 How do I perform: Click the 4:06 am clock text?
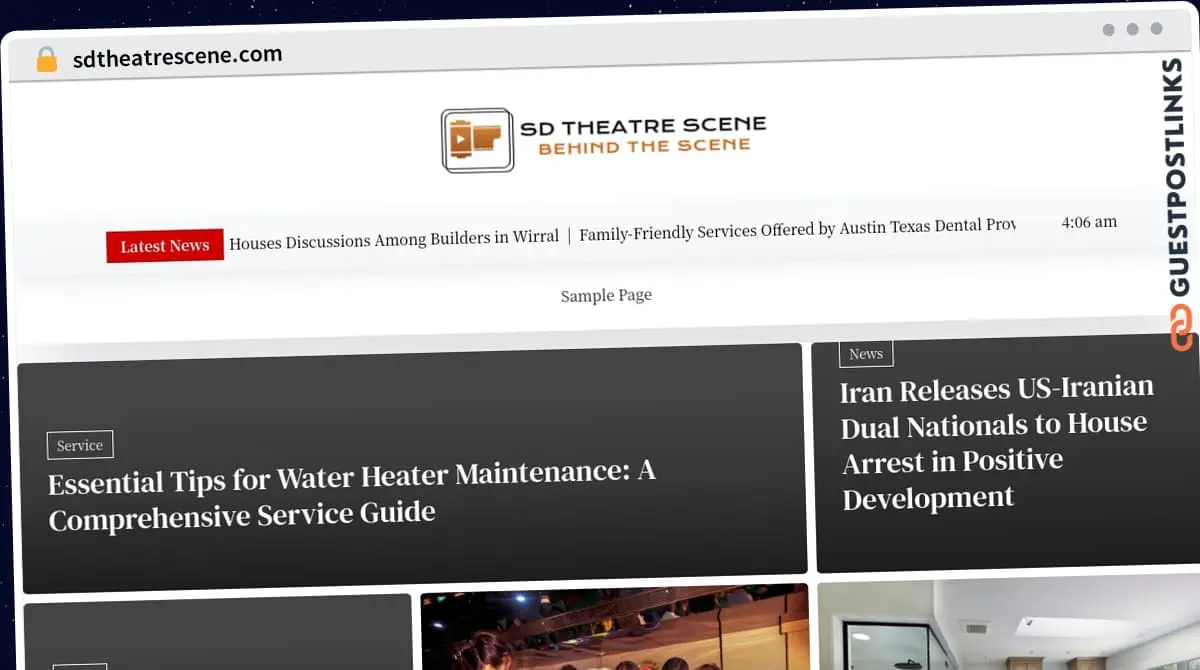1089,222
